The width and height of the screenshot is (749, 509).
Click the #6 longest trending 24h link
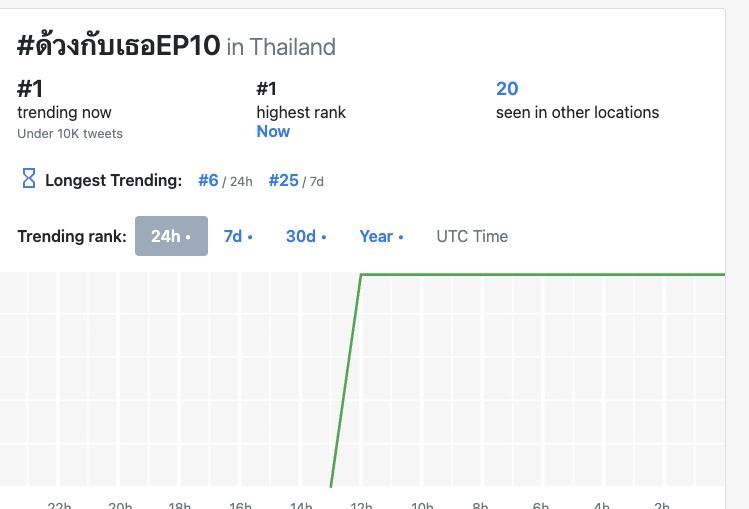(x=208, y=180)
